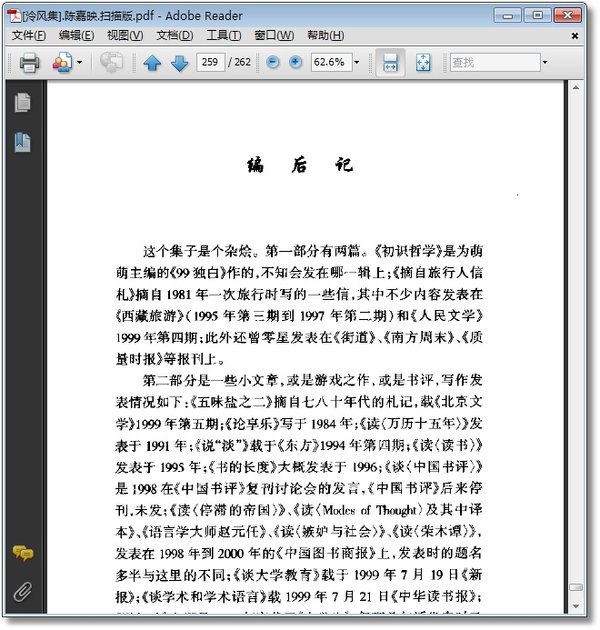Zoom in with the plus button
Screen dimensions: 600x630
coord(295,62)
